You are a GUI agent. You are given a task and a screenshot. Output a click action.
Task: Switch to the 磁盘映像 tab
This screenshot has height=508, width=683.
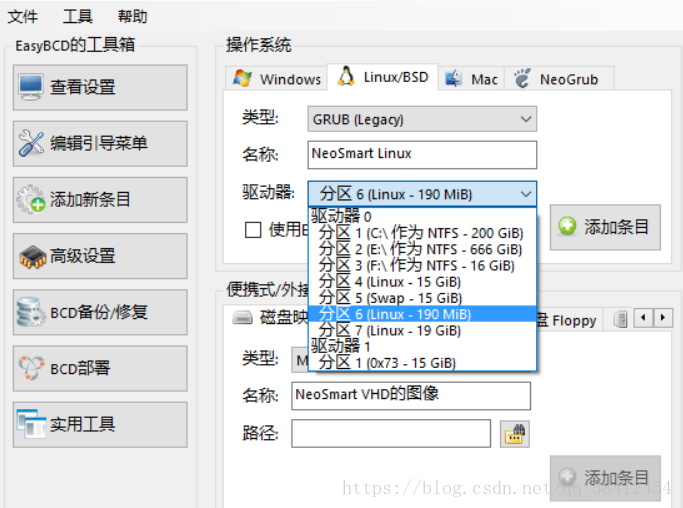(270, 318)
